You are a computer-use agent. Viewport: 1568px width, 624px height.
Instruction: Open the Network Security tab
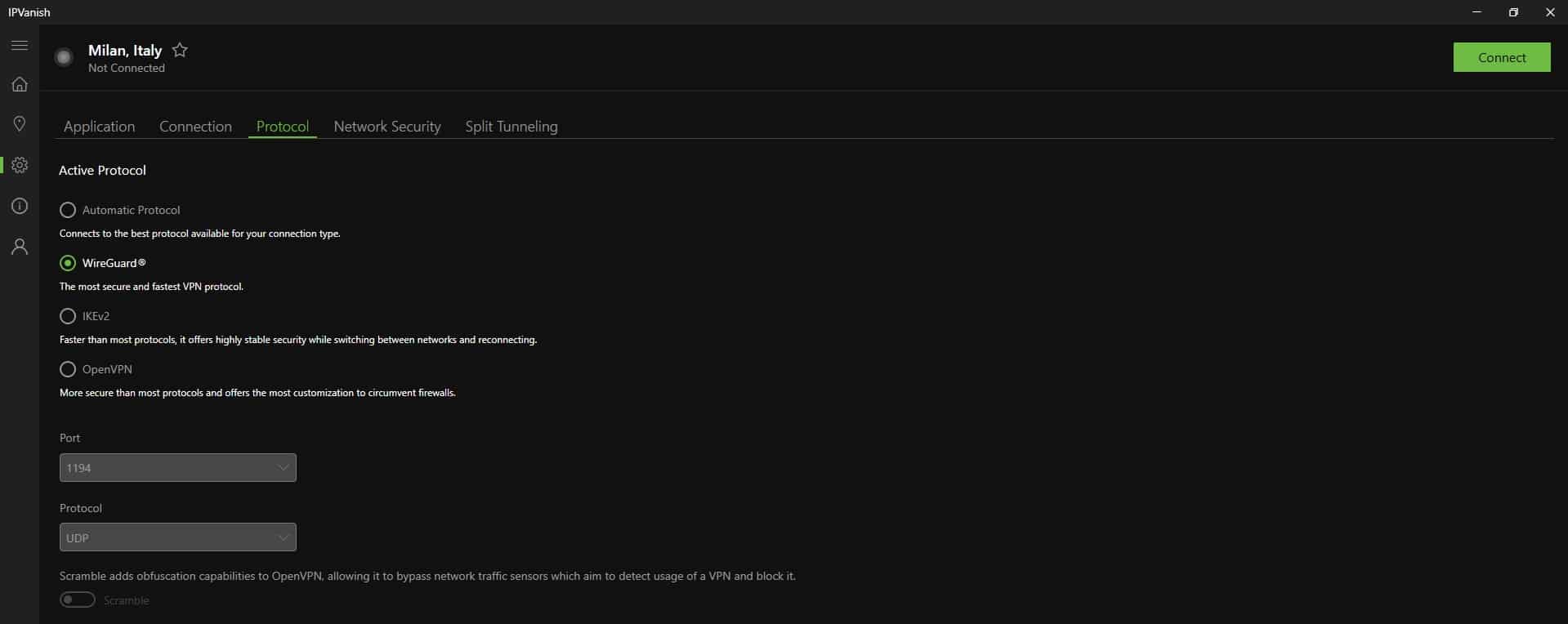click(387, 127)
